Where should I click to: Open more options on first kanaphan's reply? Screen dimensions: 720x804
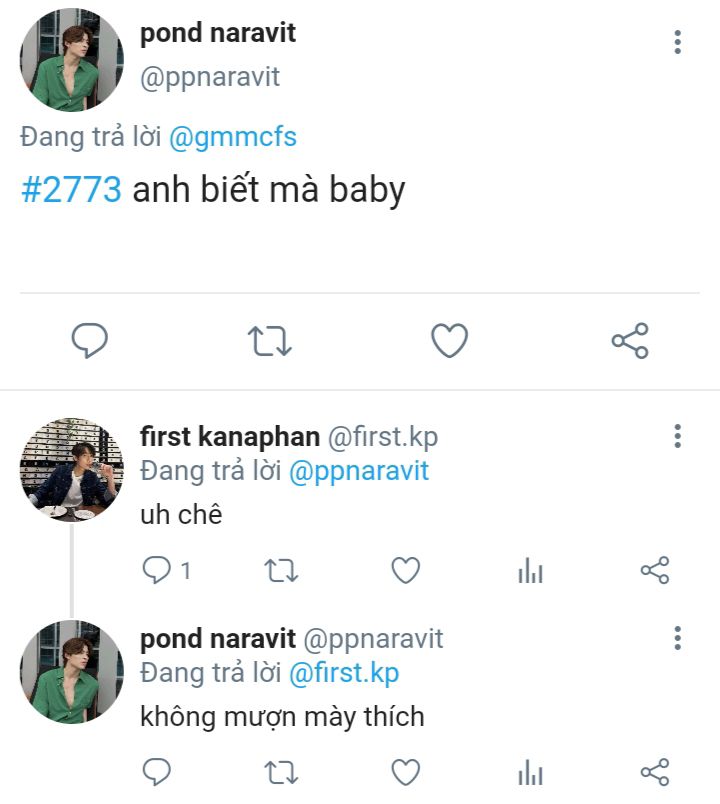[x=678, y=437]
